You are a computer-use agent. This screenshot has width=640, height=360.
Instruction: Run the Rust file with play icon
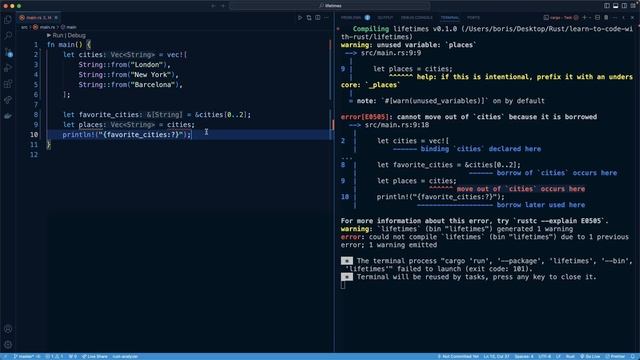point(300,18)
